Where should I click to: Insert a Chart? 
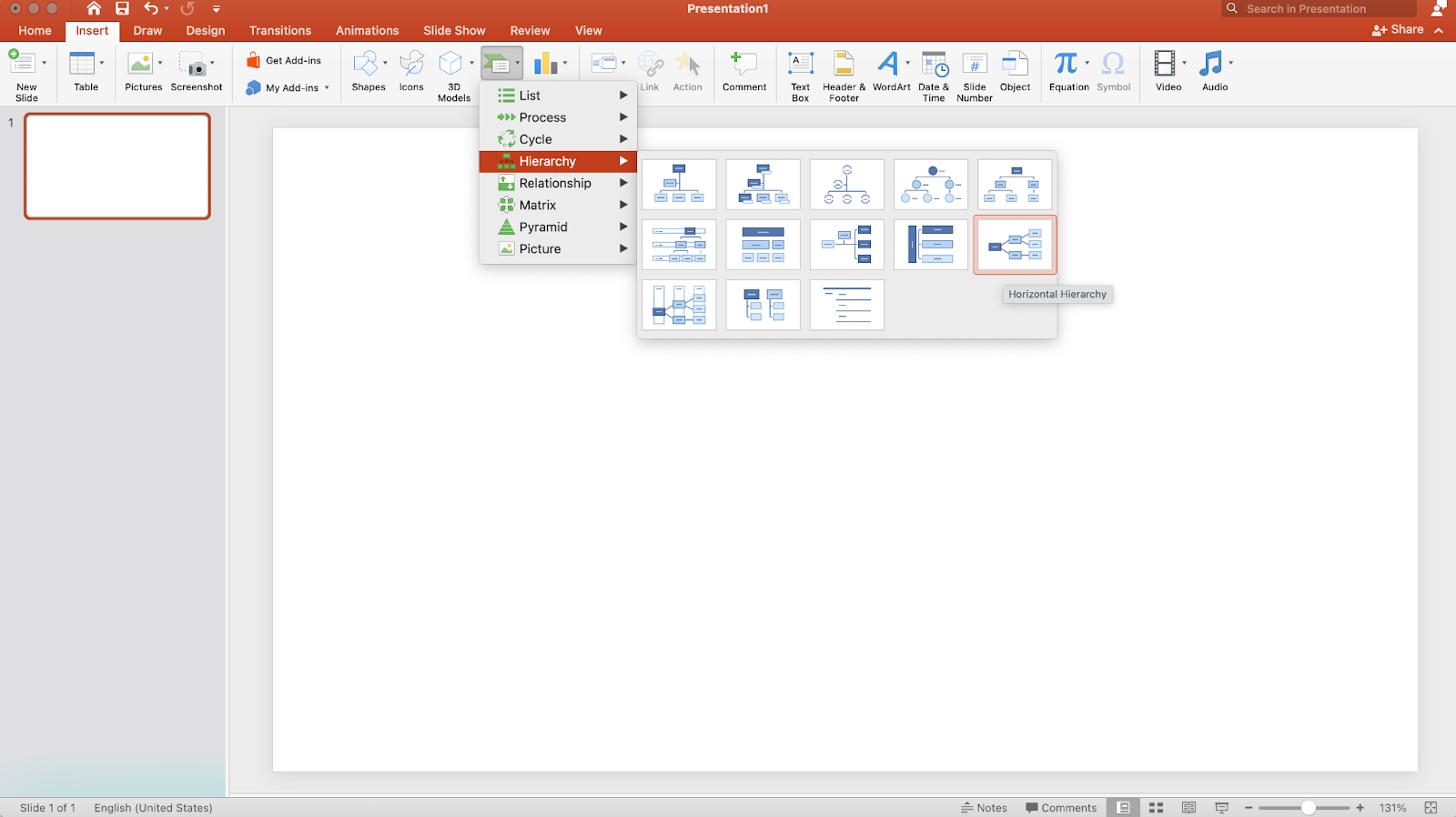click(545, 64)
